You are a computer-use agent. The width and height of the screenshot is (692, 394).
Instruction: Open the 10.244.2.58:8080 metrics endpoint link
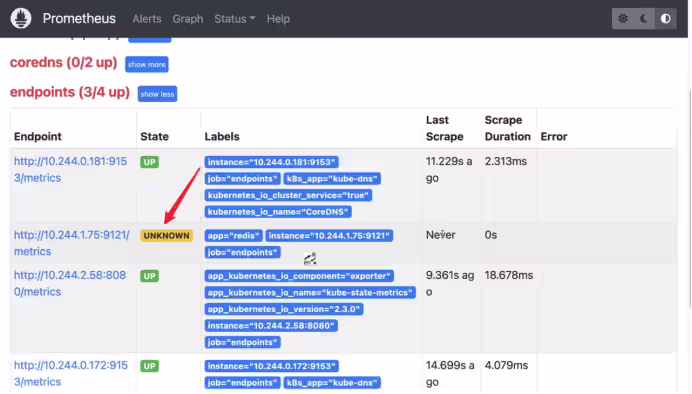pyautogui.click(x=70, y=283)
